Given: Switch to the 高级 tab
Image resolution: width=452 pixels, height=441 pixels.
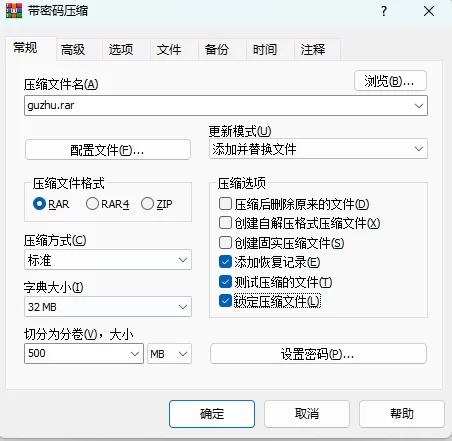Looking at the screenshot, I should [73, 50].
